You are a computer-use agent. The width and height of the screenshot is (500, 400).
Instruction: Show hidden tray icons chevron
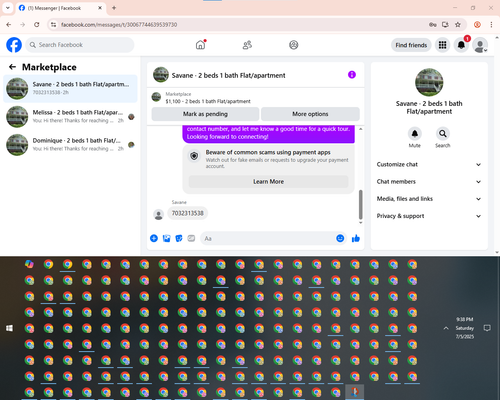(x=446, y=328)
